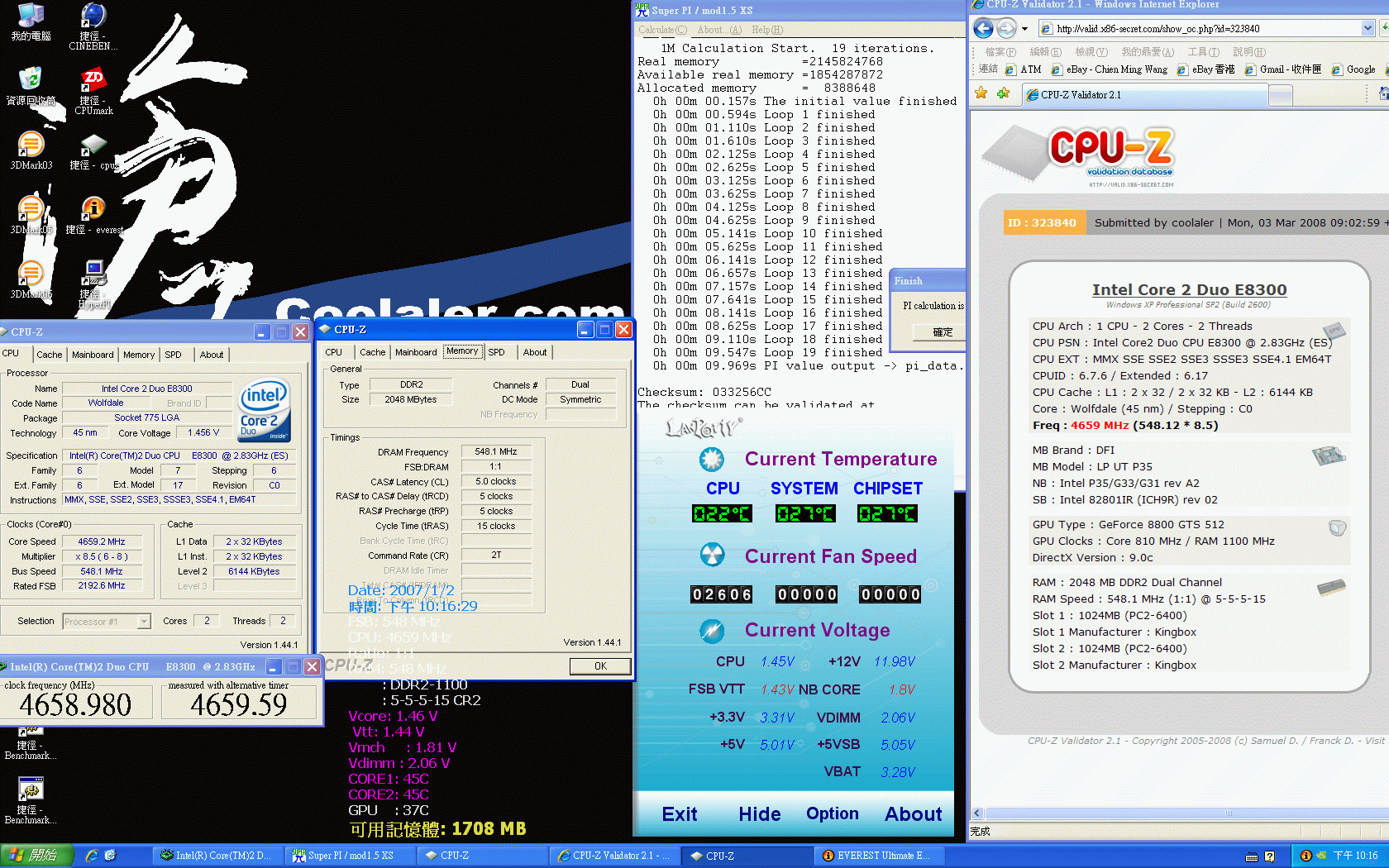Open the IE navigation history dropdown arrow
This screenshot has width=1389, height=868.
(x=1024, y=29)
